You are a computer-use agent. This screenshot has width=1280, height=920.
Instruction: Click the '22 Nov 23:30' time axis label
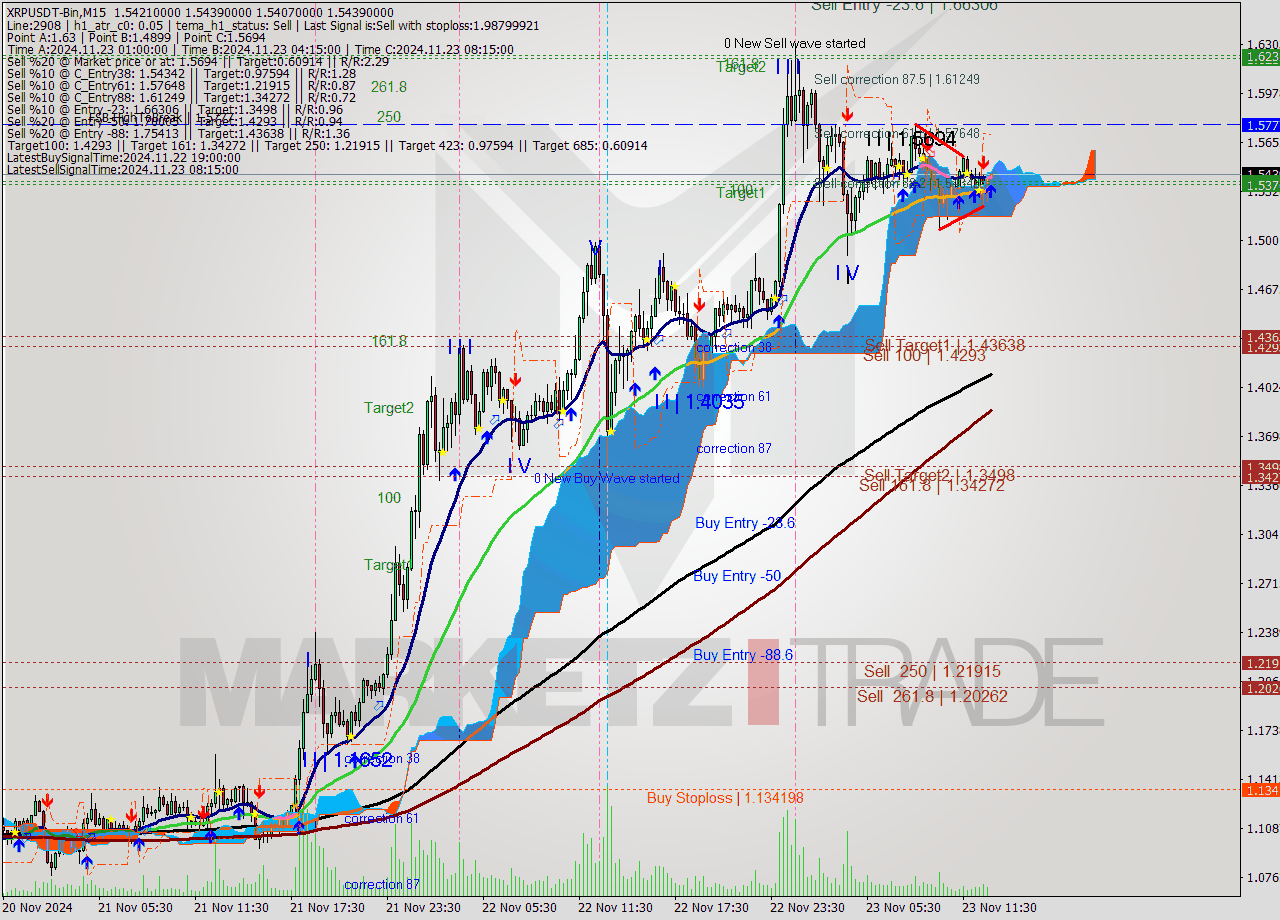[807, 908]
